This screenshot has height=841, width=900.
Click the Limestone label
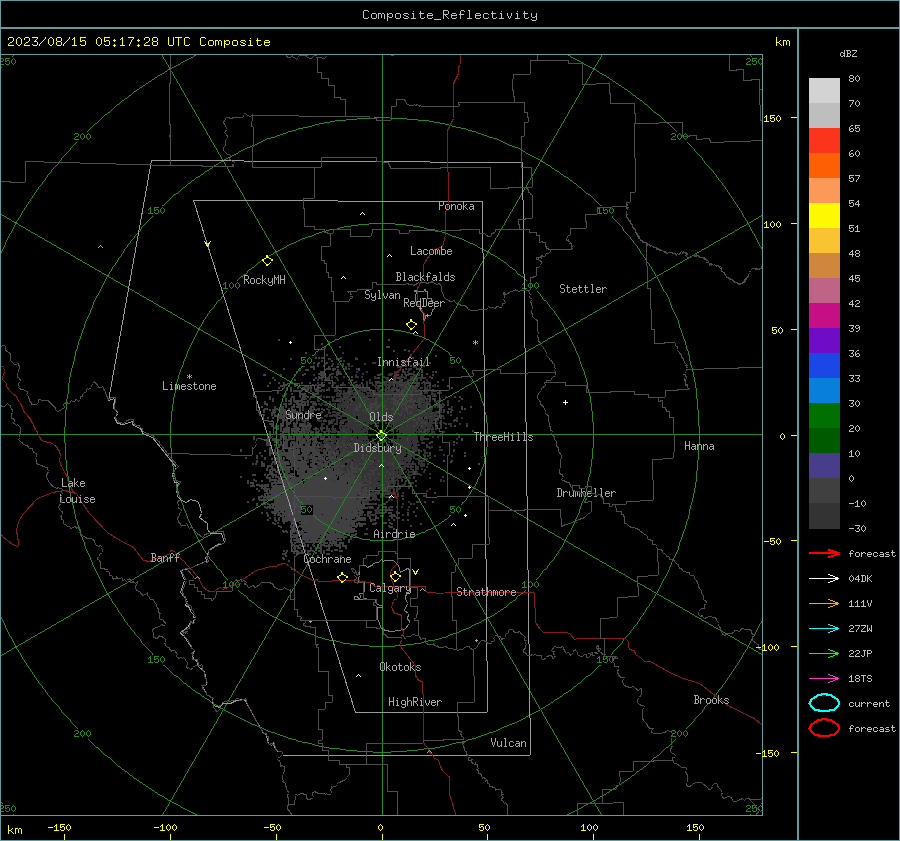[189, 386]
